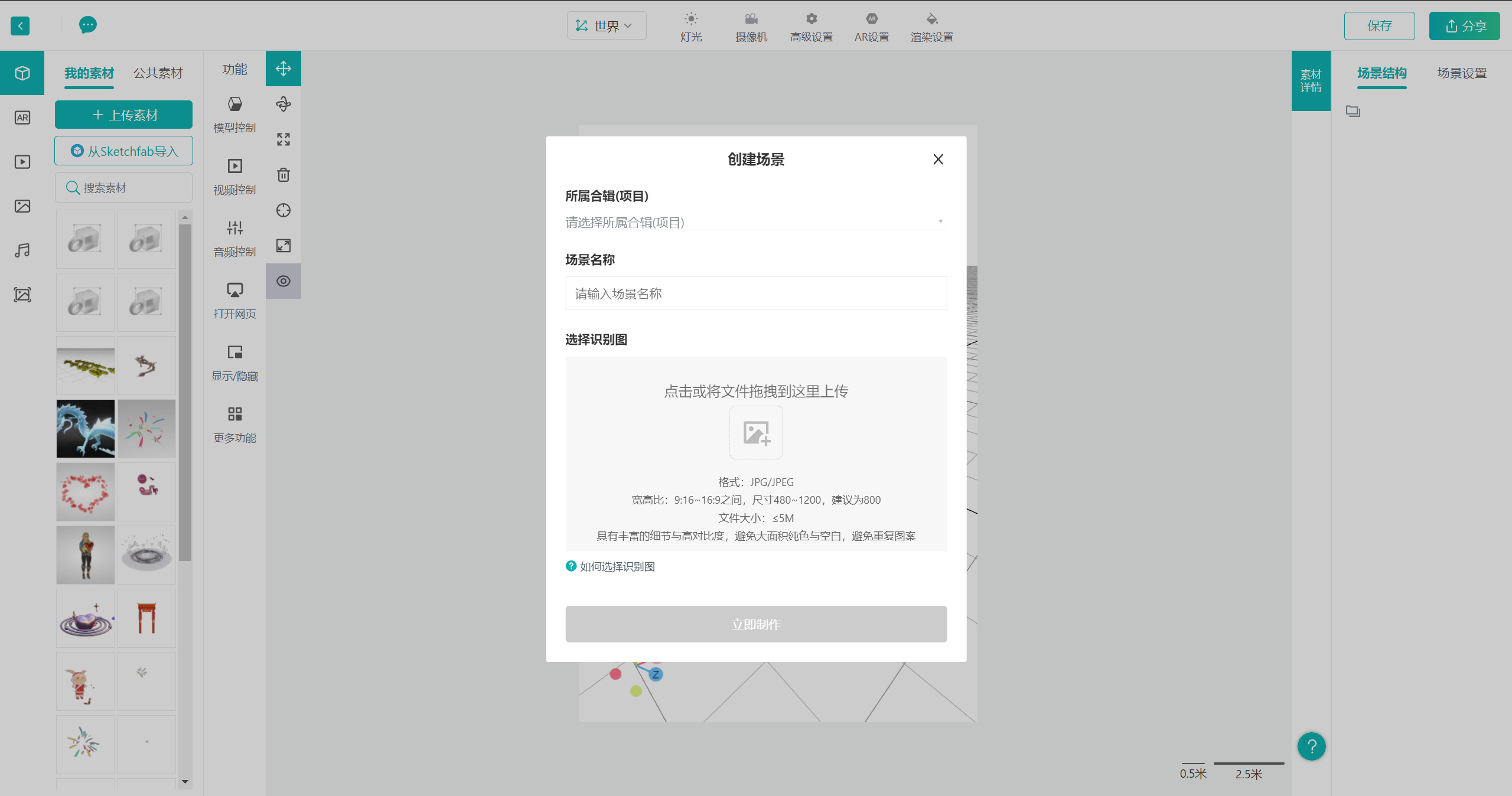The width and height of the screenshot is (1512, 796).
Task: Toggle the 显示/隐藏 show-hide function
Action: pos(234,363)
